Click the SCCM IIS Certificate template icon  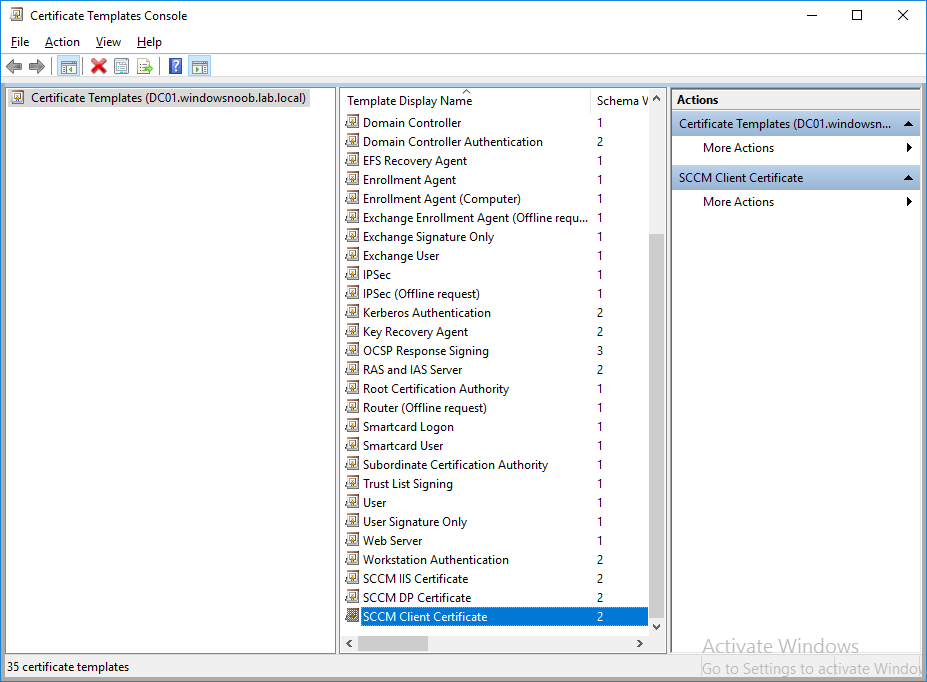click(x=352, y=578)
